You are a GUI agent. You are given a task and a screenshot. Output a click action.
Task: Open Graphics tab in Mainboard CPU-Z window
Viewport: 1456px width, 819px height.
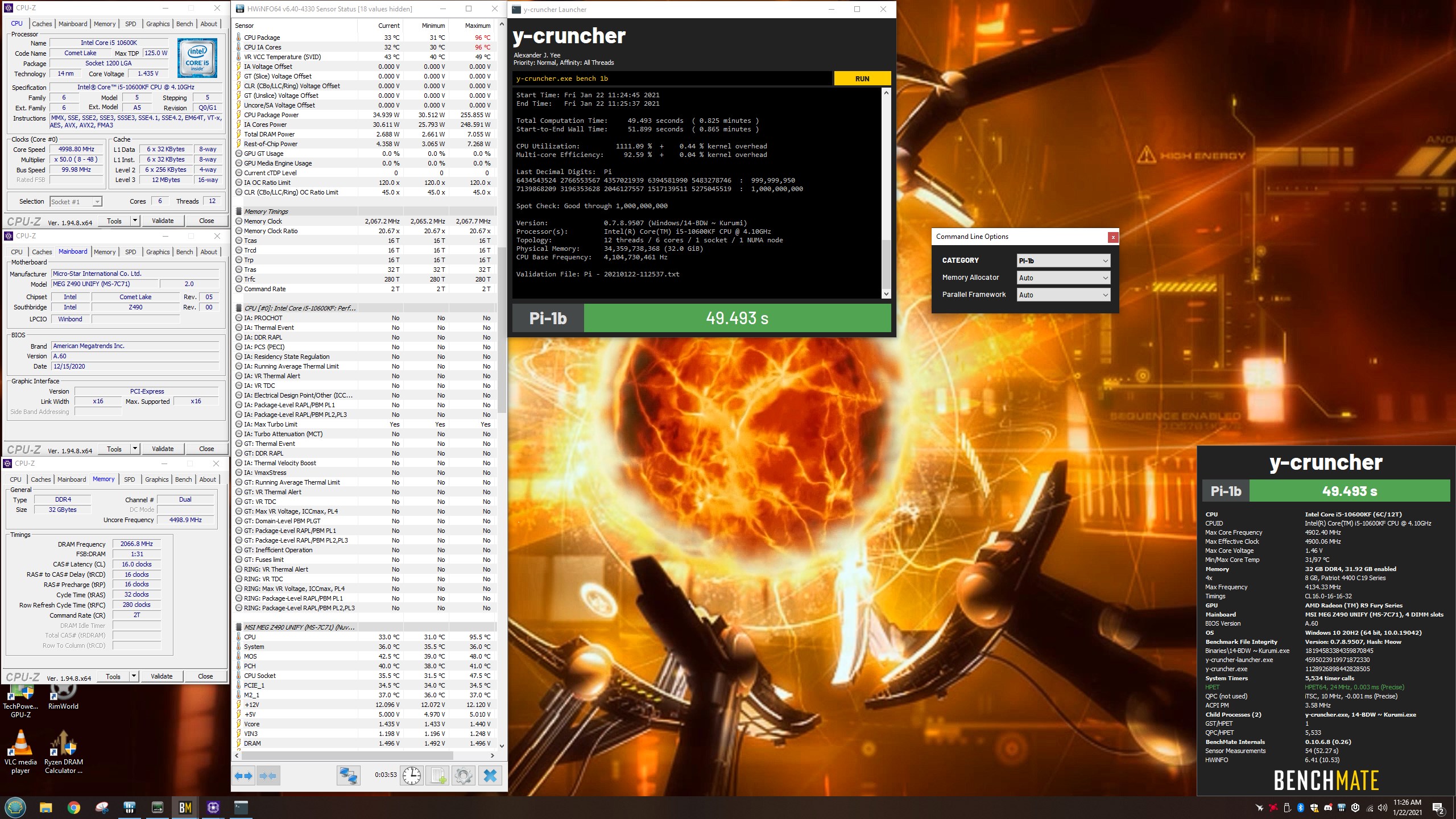tap(158, 252)
